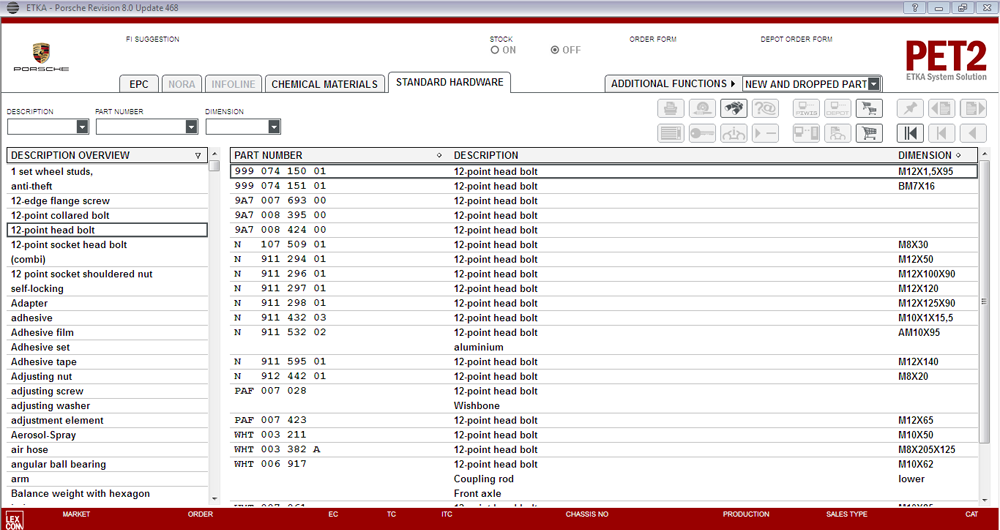The height and width of the screenshot is (530, 1000).
Task: Open the PART NUMBER filter dropdown
Action: 192,127
